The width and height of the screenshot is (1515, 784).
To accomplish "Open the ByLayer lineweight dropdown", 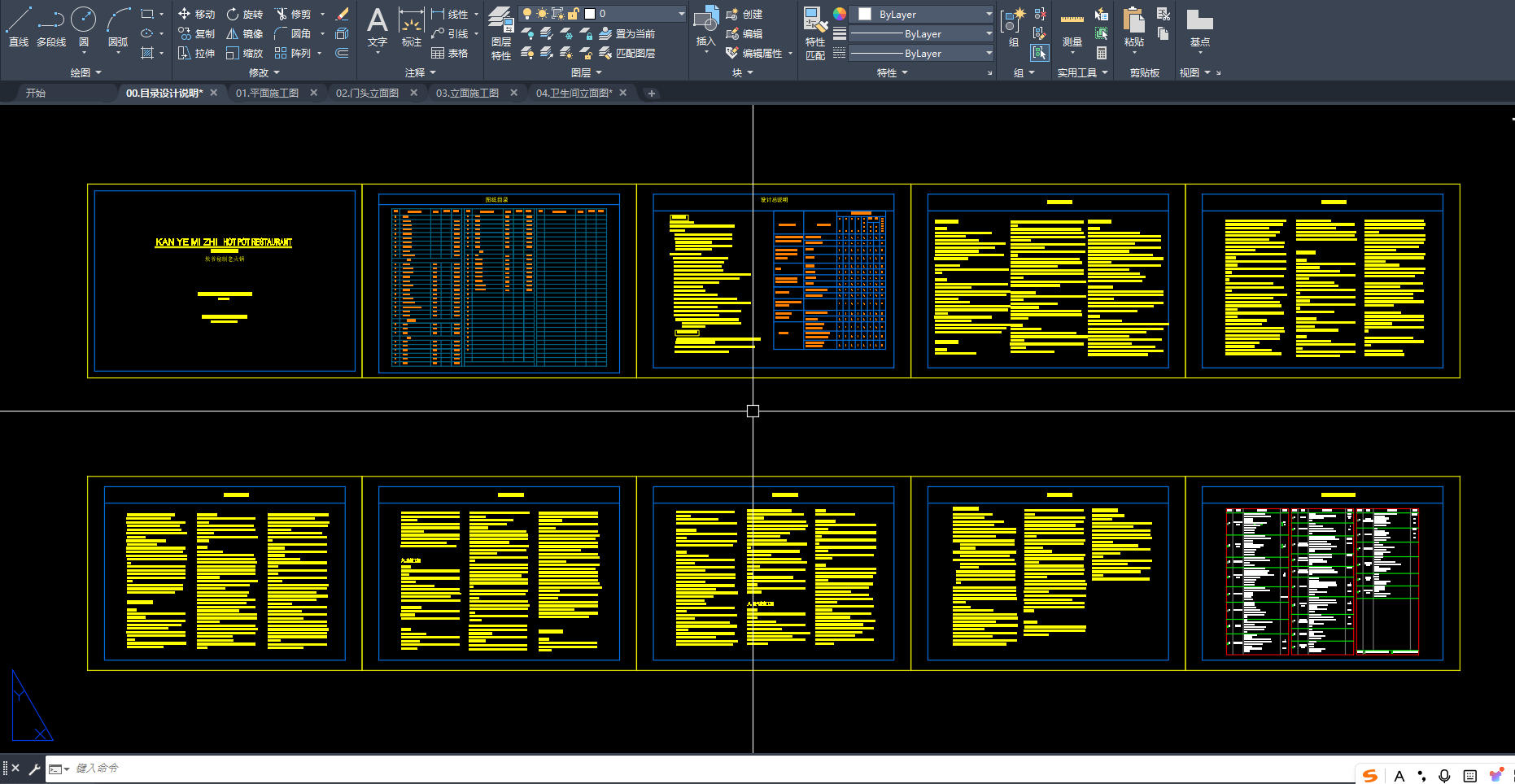I will point(922,33).
